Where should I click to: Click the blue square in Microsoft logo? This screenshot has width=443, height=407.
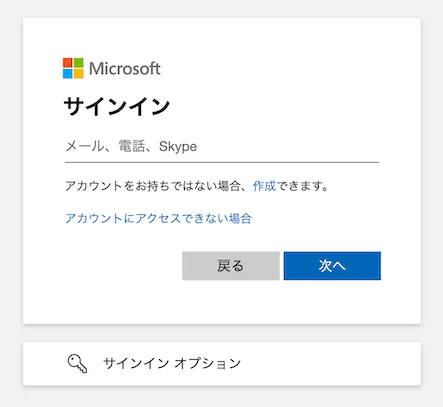click(x=68, y=74)
